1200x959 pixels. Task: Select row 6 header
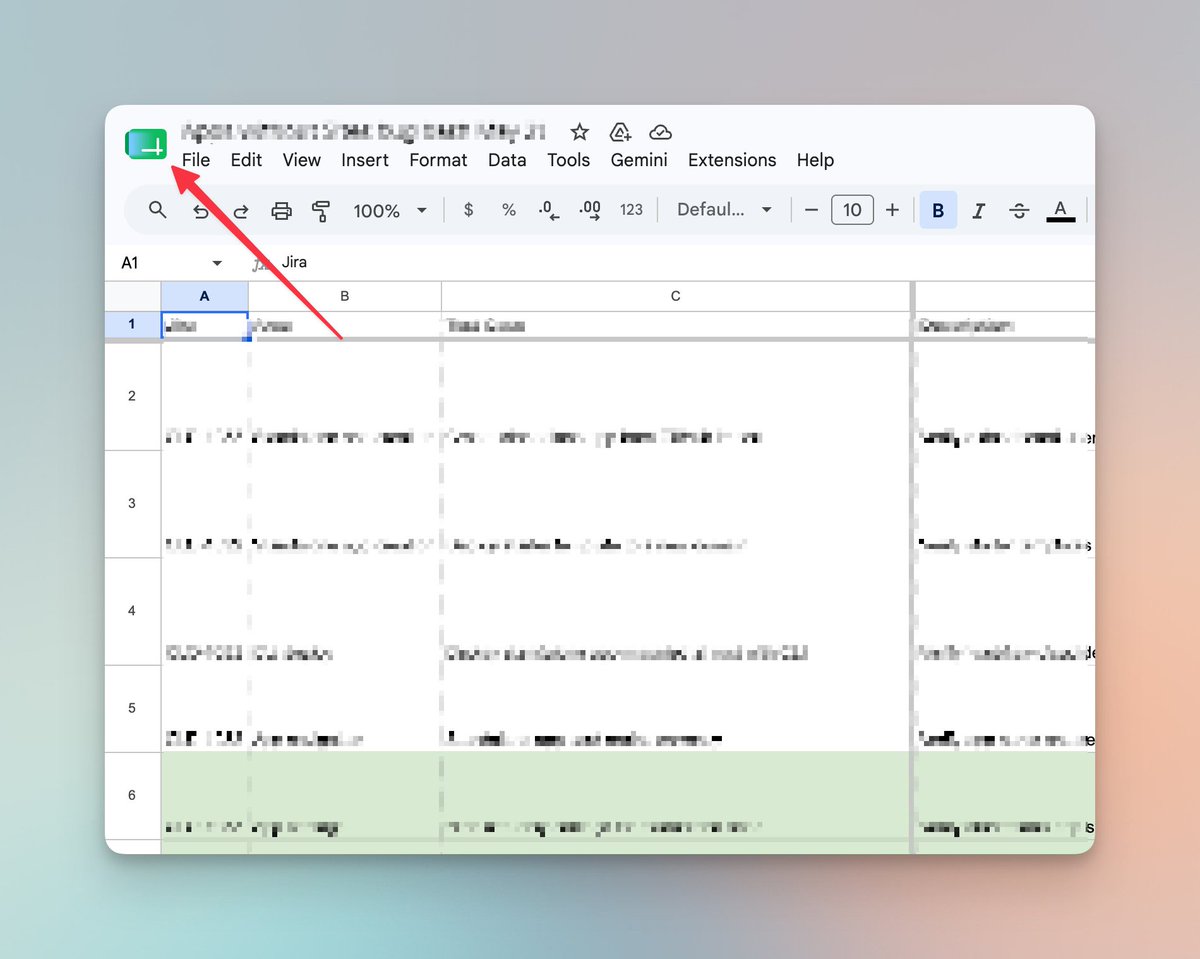132,795
